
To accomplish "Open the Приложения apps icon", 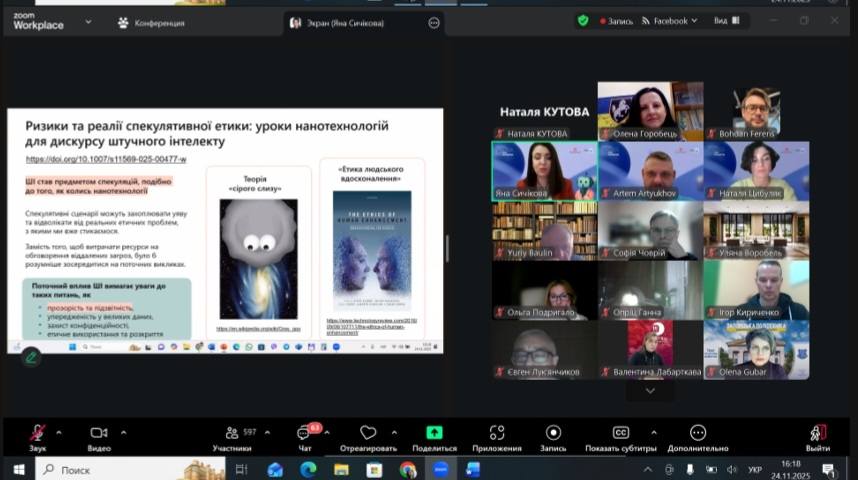I will 496,433.
